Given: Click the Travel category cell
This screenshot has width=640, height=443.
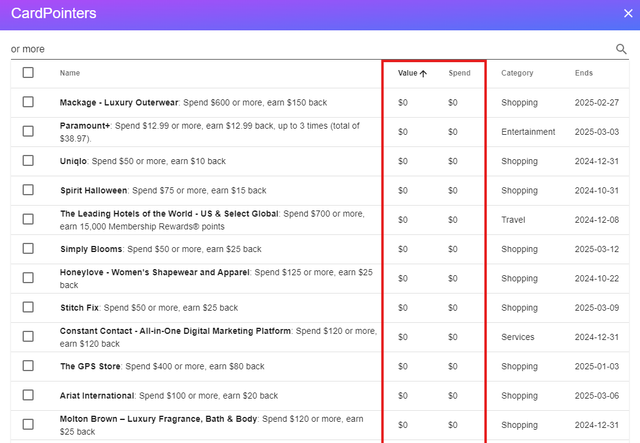Looking at the screenshot, I should click(x=513, y=220).
